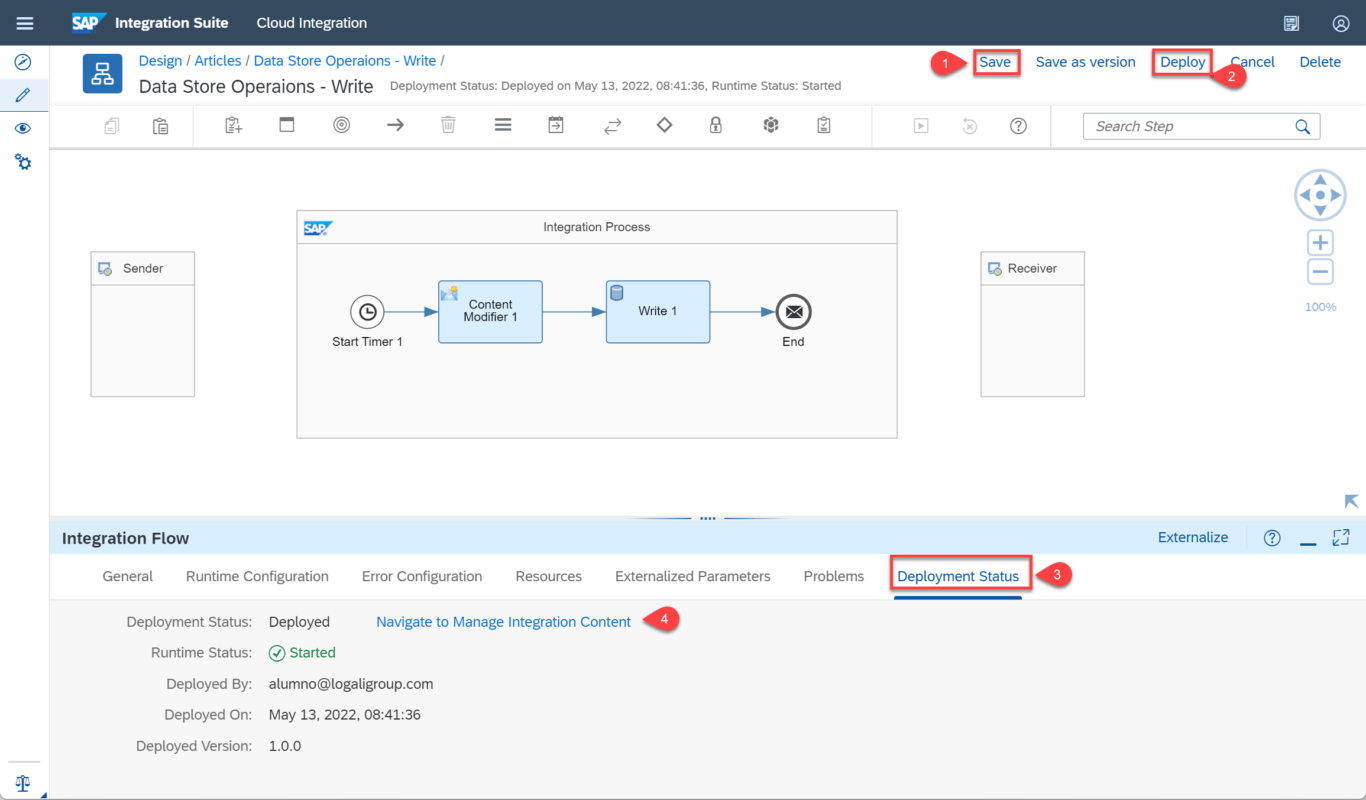Click the SAP logo in header
This screenshot has width=1366, height=800.
click(89, 22)
